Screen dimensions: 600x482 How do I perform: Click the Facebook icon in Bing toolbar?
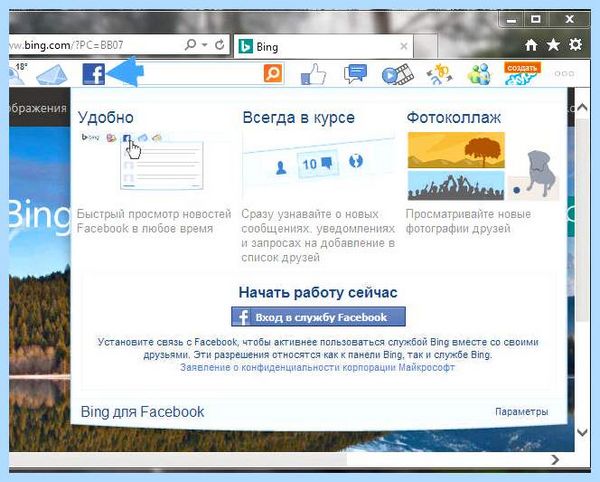(94, 74)
